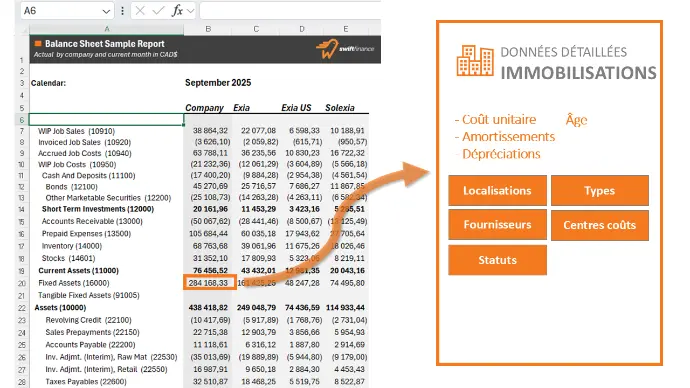690x388 pixels.
Task: Open the Name Box dropdown arrow
Action: [x=106, y=11]
